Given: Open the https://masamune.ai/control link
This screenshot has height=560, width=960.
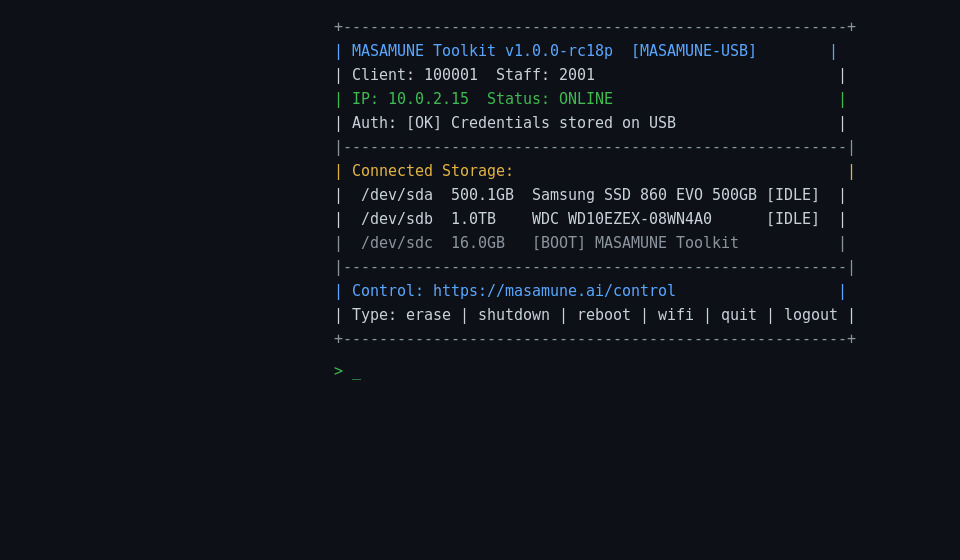Looking at the screenshot, I should tap(554, 291).
